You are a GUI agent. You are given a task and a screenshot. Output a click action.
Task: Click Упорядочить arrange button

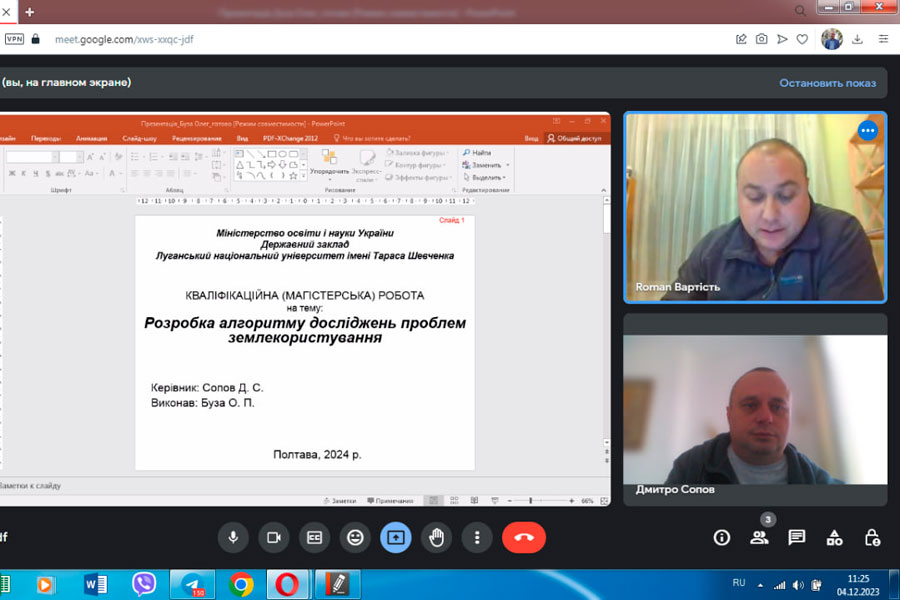click(x=329, y=164)
